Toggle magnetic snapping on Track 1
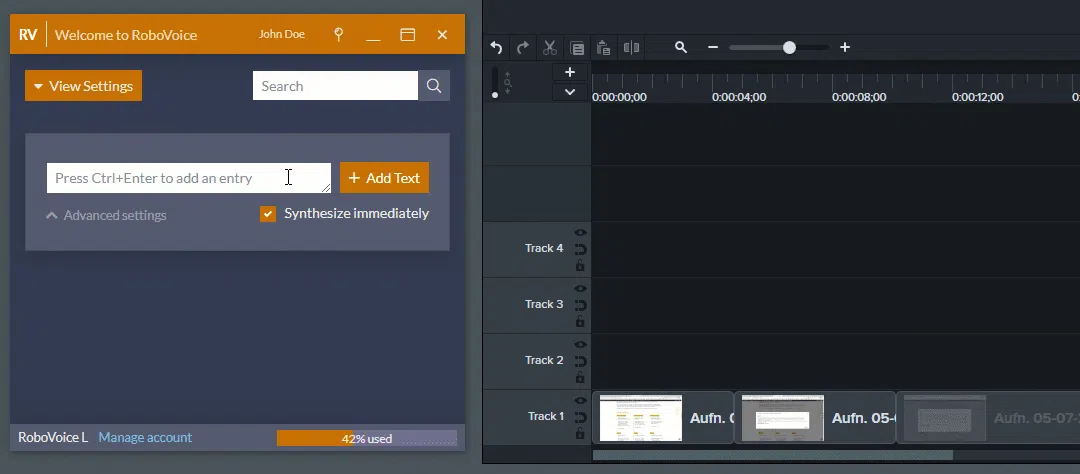Image resolution: width=1080 pixels, height=474 pixels. click(580, 417)
